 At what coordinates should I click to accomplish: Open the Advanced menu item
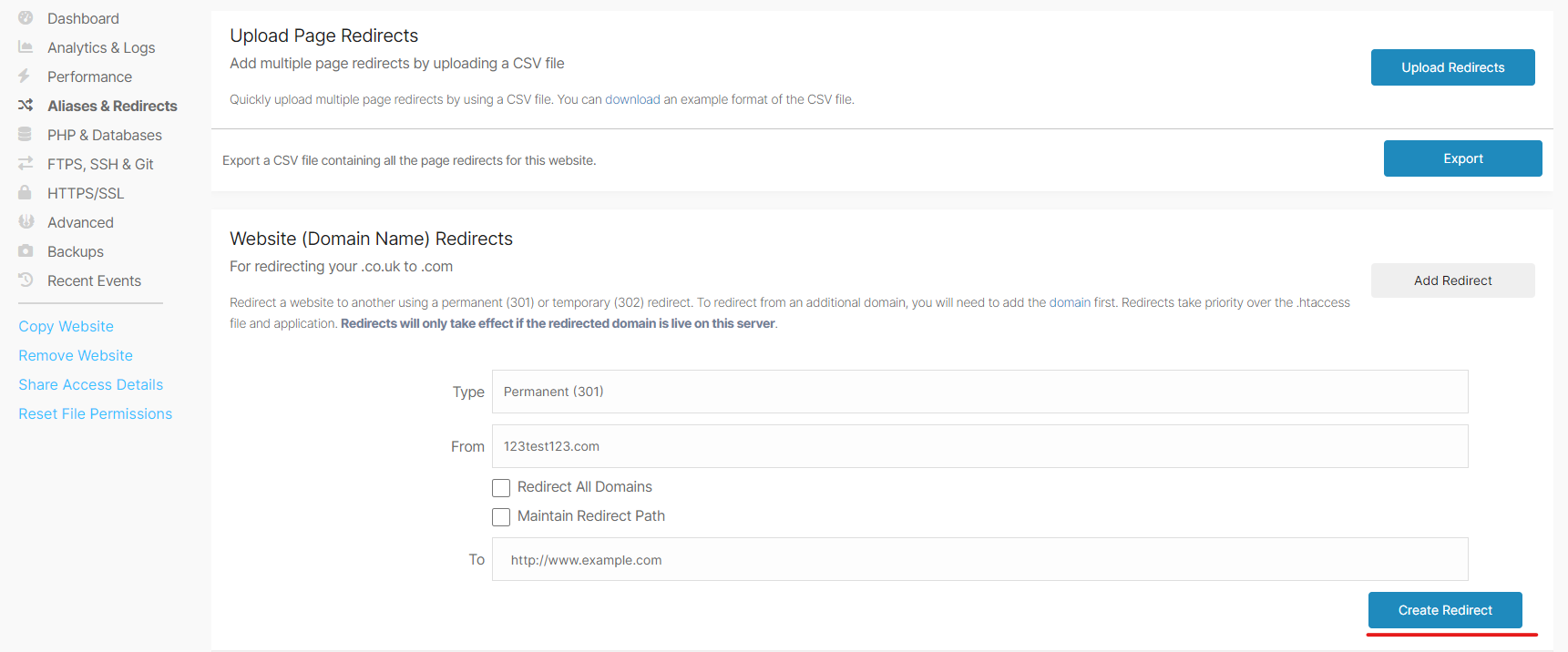pos(80,222)
